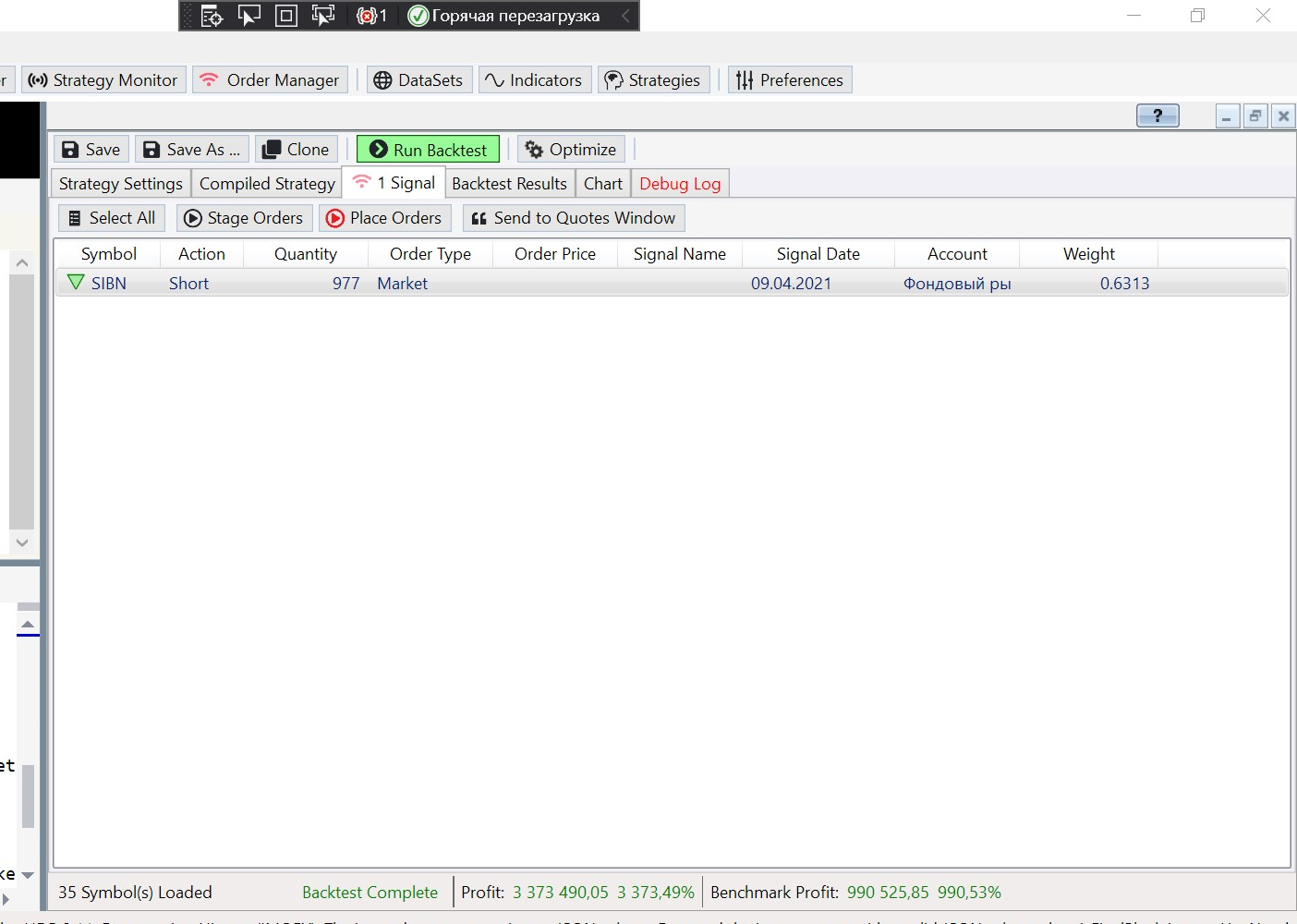Collapse the hot reload debug toolbar chevron
The image size is (1297, 924).
[x=625, y=16]
